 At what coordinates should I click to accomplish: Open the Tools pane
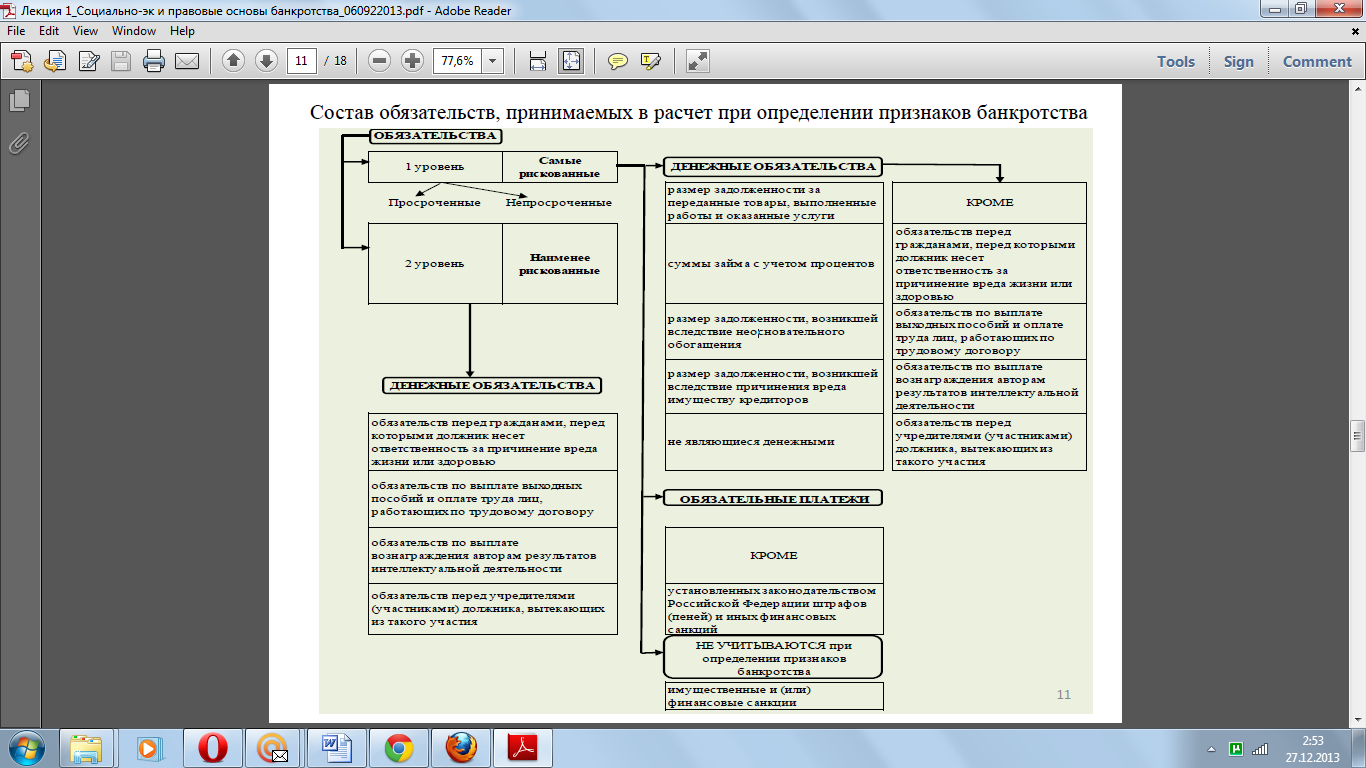coord(1176,61)
